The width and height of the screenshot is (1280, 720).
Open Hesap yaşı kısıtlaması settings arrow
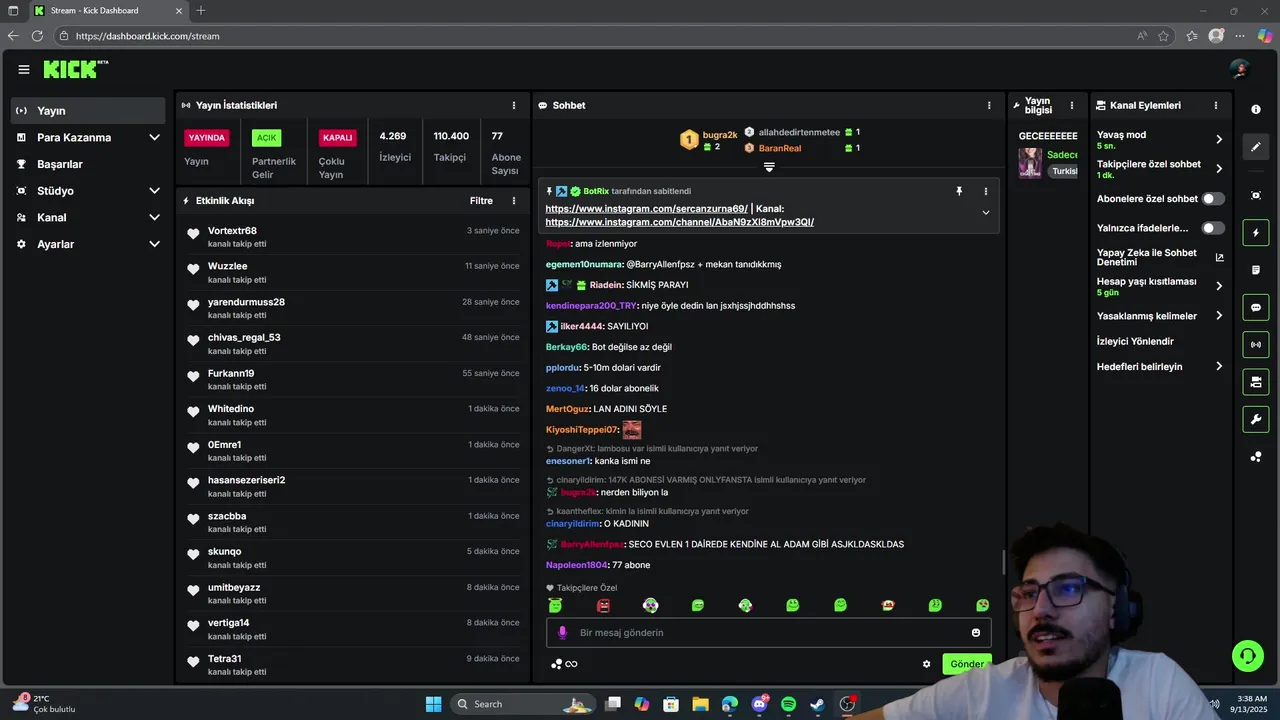pyautogui.click(x=1219, y=286)
